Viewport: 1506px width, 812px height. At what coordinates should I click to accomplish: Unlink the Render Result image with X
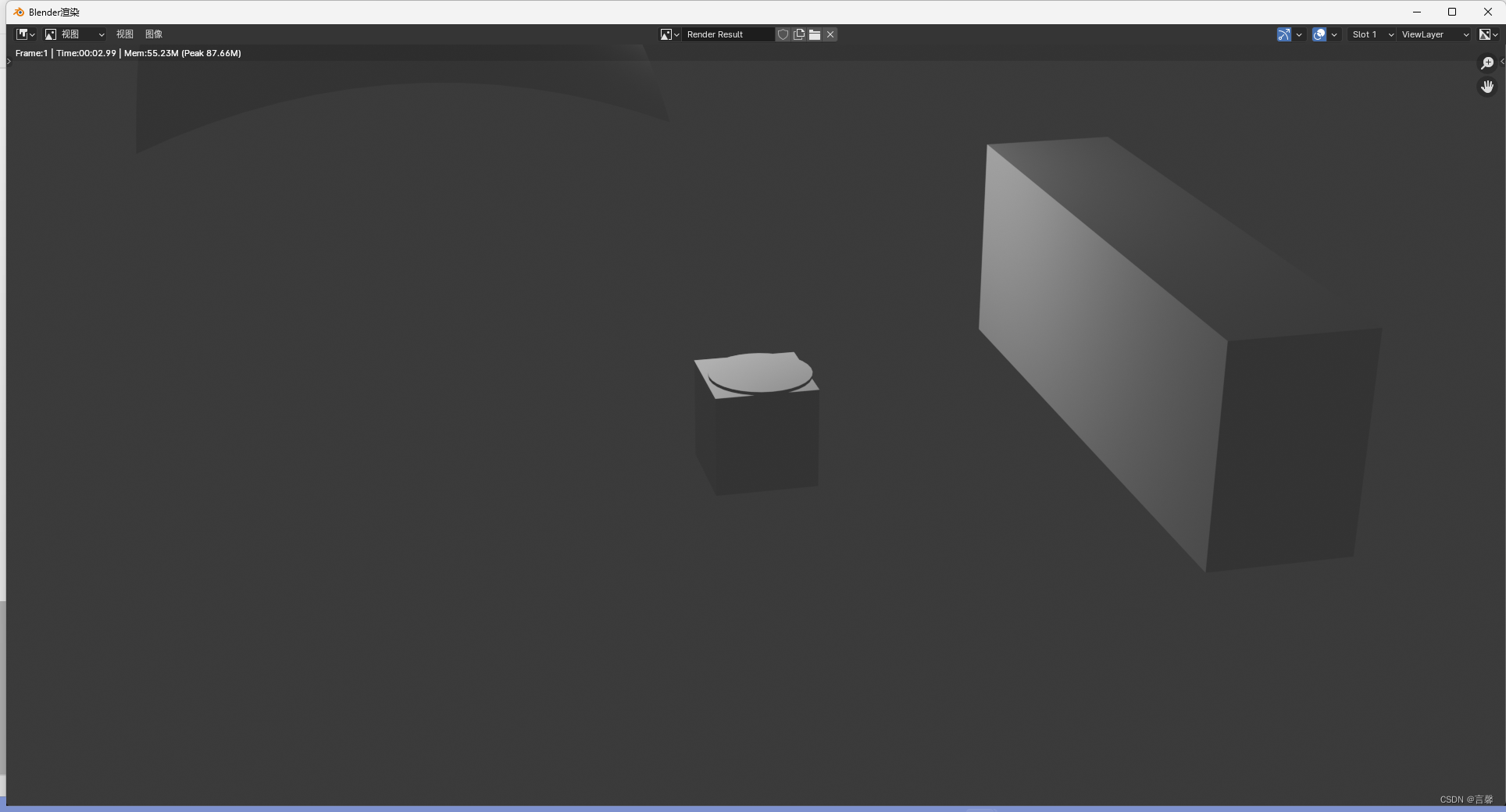(830, 34)
